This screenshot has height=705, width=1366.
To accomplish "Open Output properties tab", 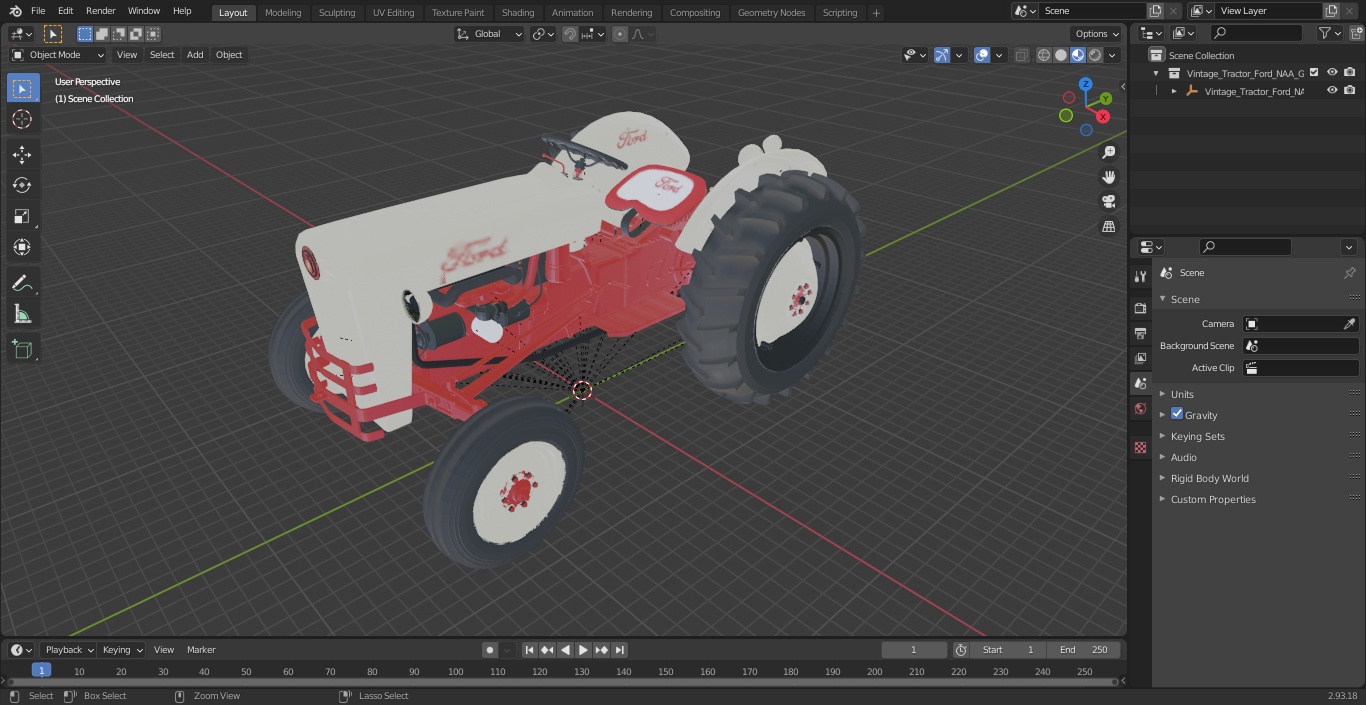I will tap(1140, 333).
